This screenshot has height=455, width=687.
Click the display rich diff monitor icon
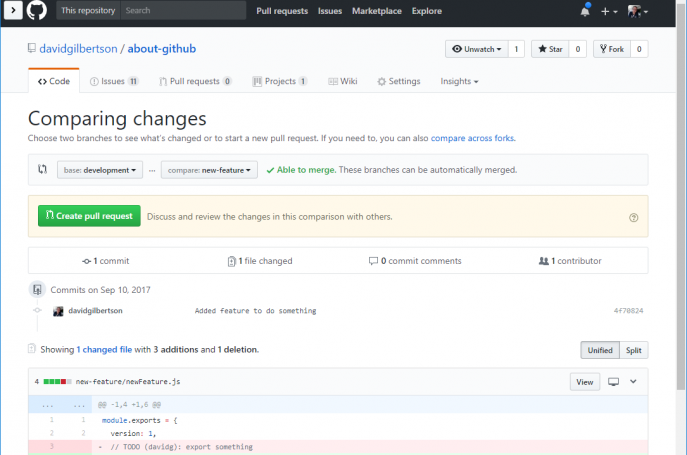pos(613,381)
